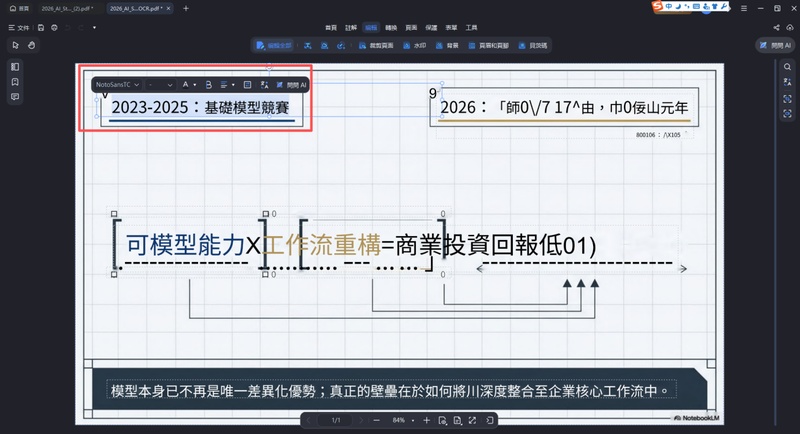Image resolution: width=800 pixels, height=434 pixels.
Task: Click the 工作流重構 gold text
Action: coord(321,245)
